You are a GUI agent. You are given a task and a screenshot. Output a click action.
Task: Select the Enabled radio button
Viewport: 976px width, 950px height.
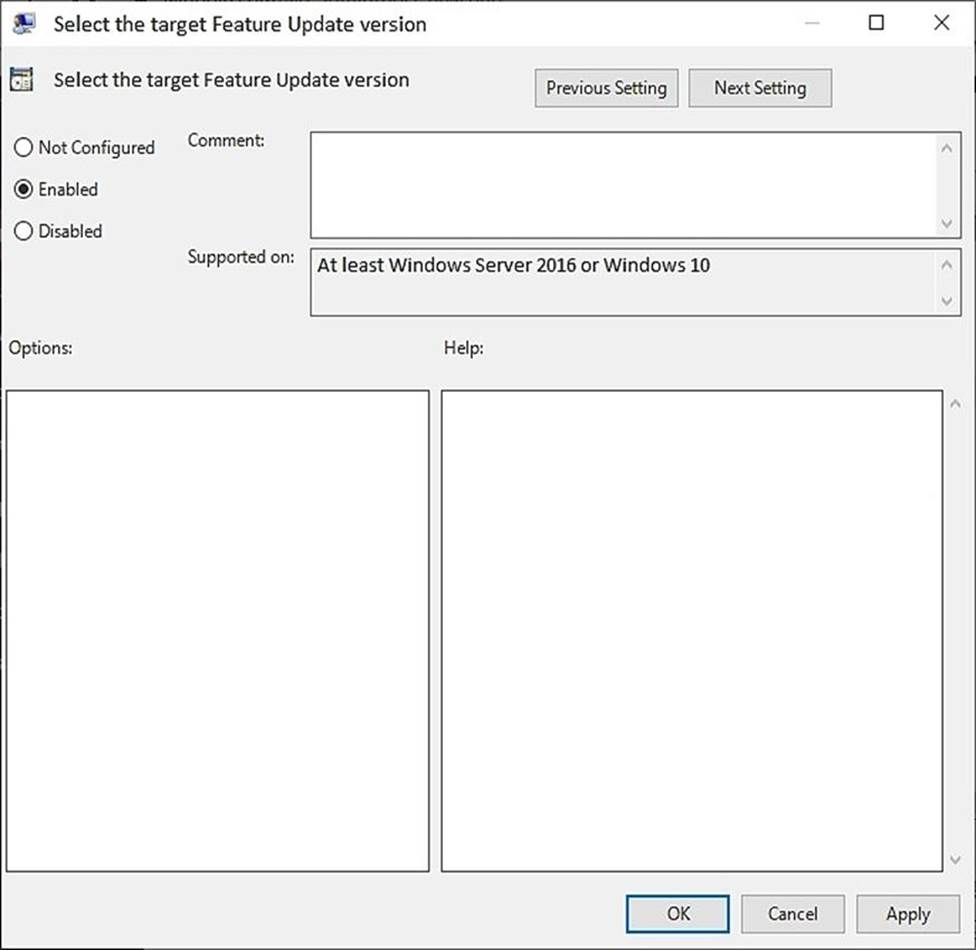(x=24, y=190)
